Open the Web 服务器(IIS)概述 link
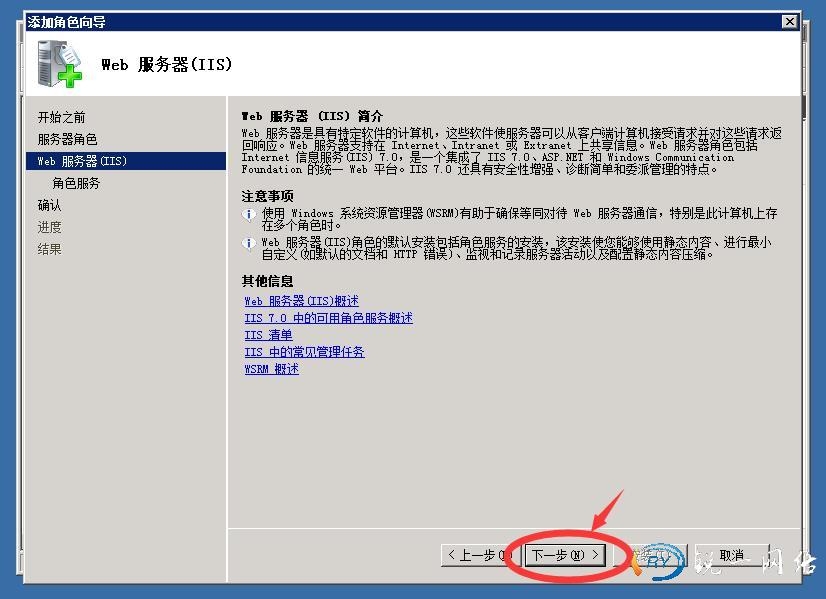The width and height of the screenshot is (826, 599). (301, 301)
